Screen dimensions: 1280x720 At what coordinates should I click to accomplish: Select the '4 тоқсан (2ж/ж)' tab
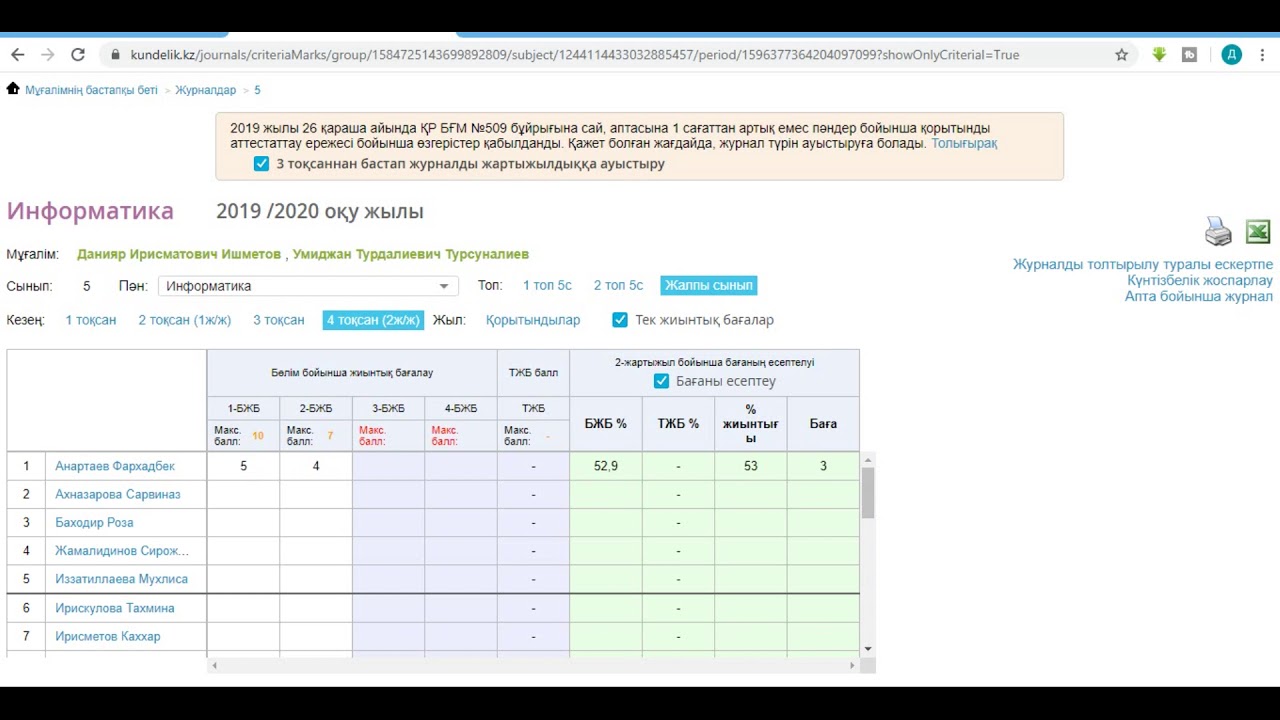(x=373, y=320)
